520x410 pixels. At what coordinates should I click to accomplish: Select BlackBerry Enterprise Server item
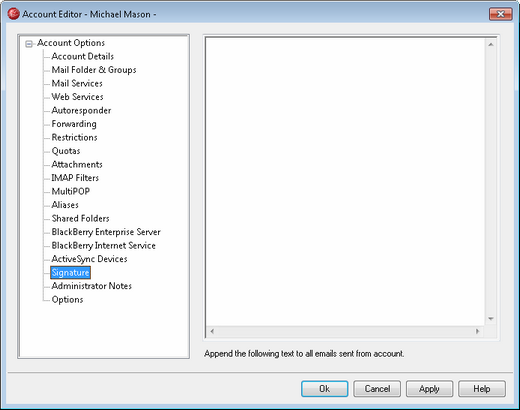click(x=106, y=232)
